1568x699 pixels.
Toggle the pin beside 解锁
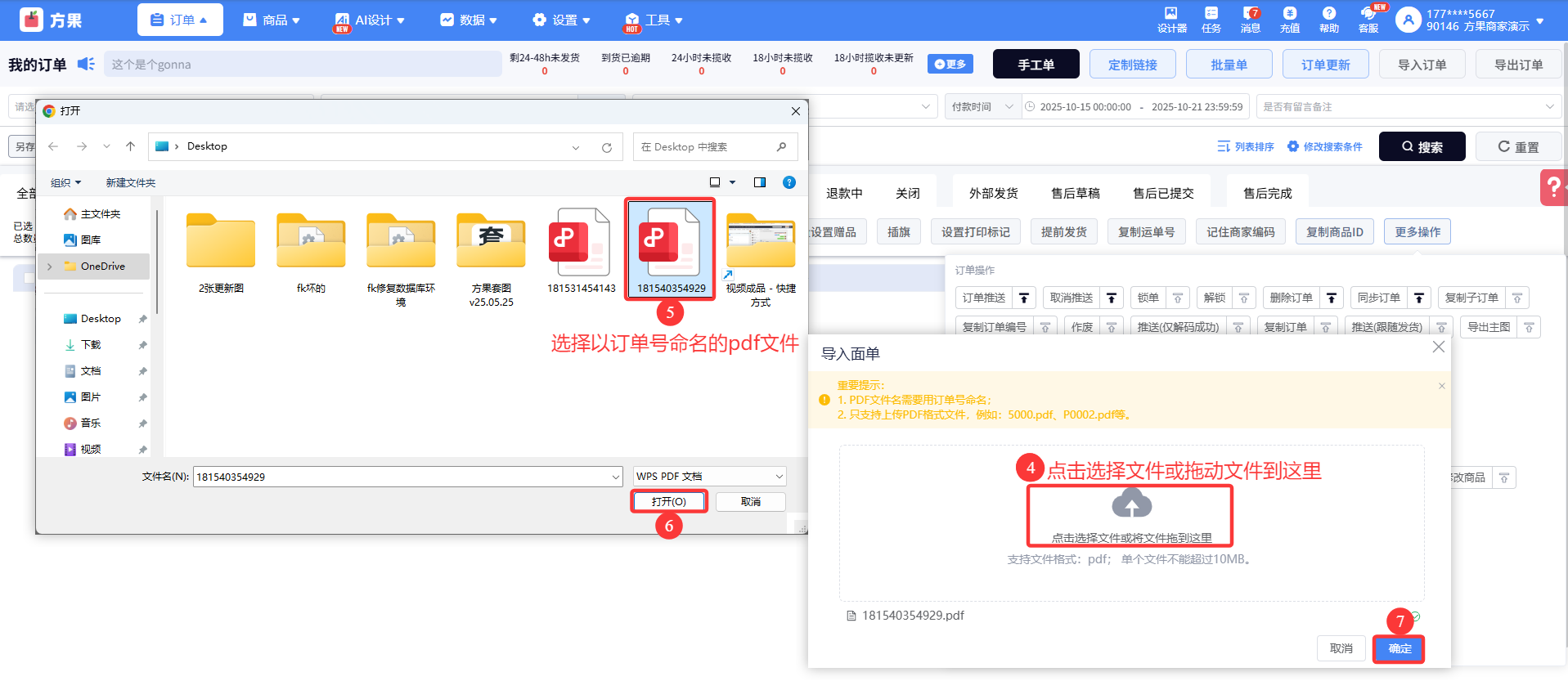click(x=1244, y=298)
